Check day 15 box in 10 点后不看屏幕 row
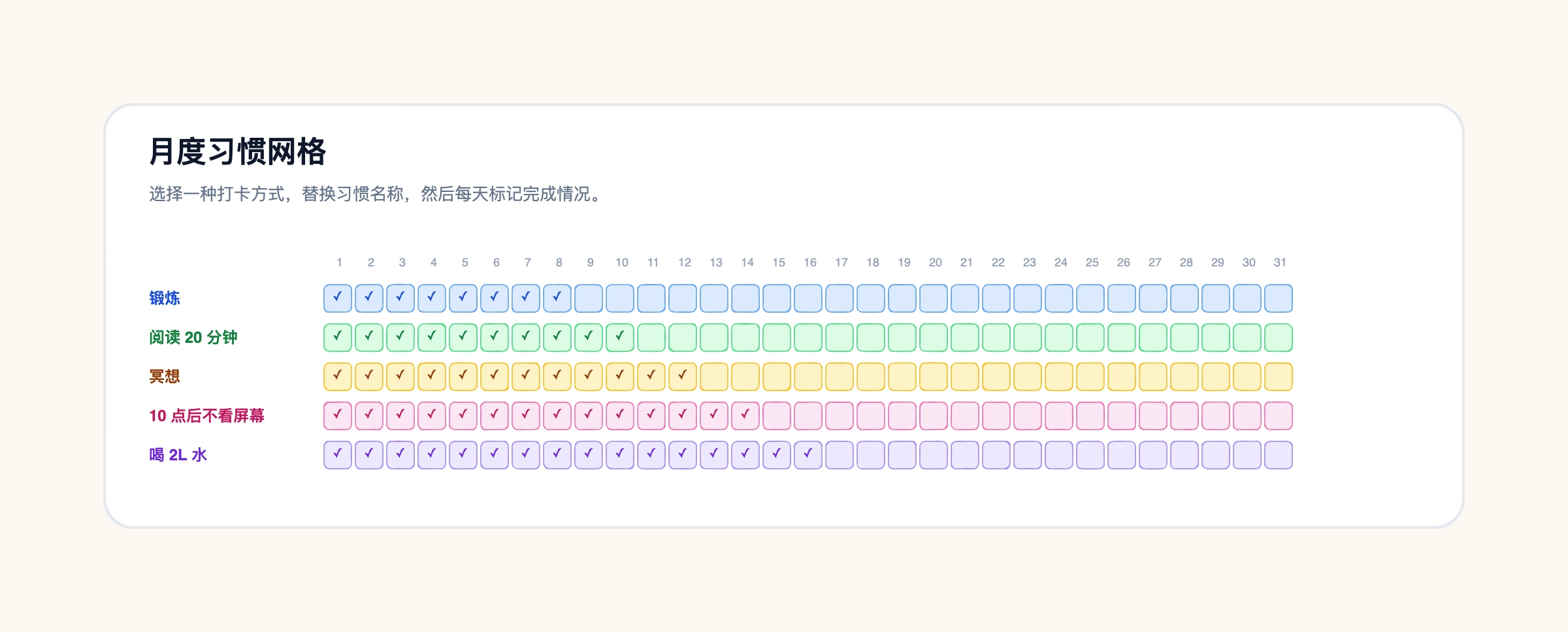 [x=777, y=416]
